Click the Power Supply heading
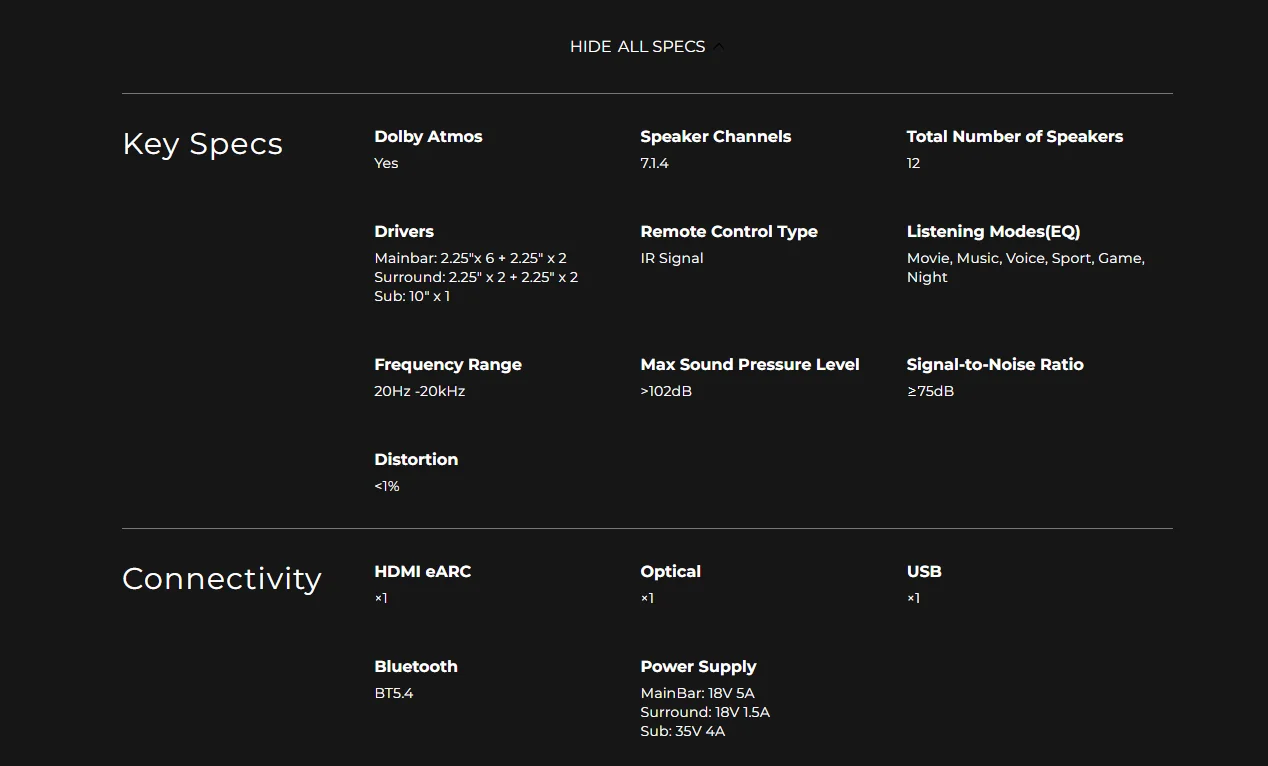This screenshot has width=1268, height=766. pyautogui.click(x=698, y=667)
